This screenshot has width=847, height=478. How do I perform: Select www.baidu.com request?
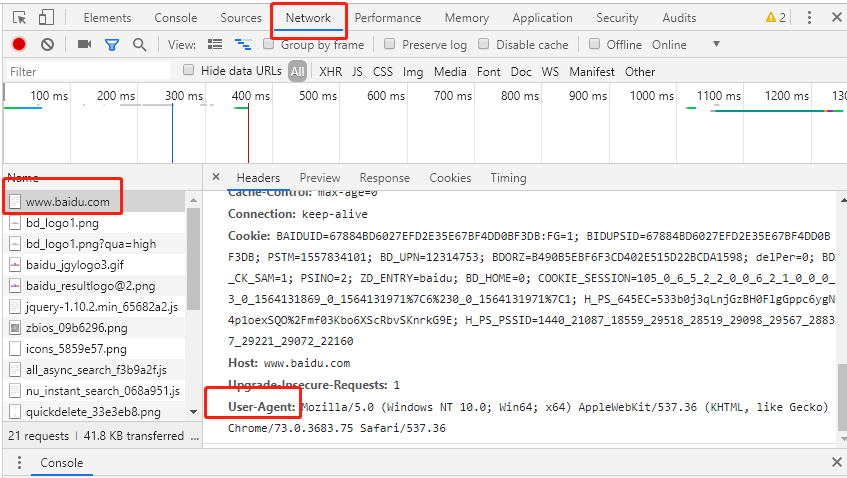[95, 201]
